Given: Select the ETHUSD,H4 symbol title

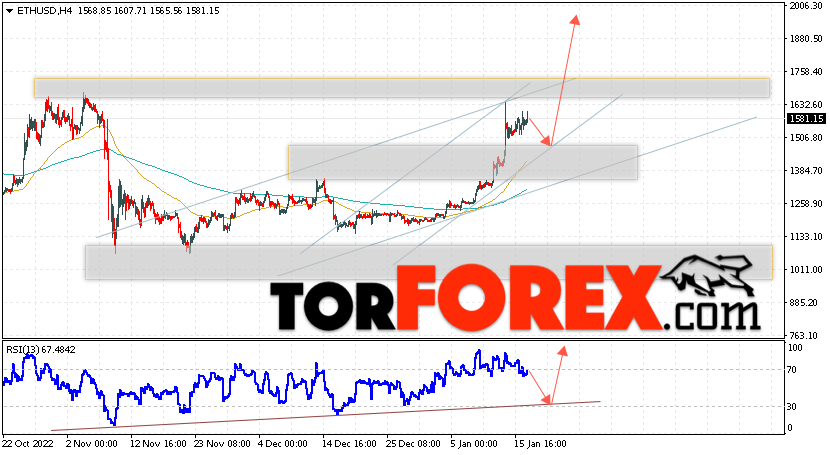Looking at the screenshot, I should pos(45,11).
